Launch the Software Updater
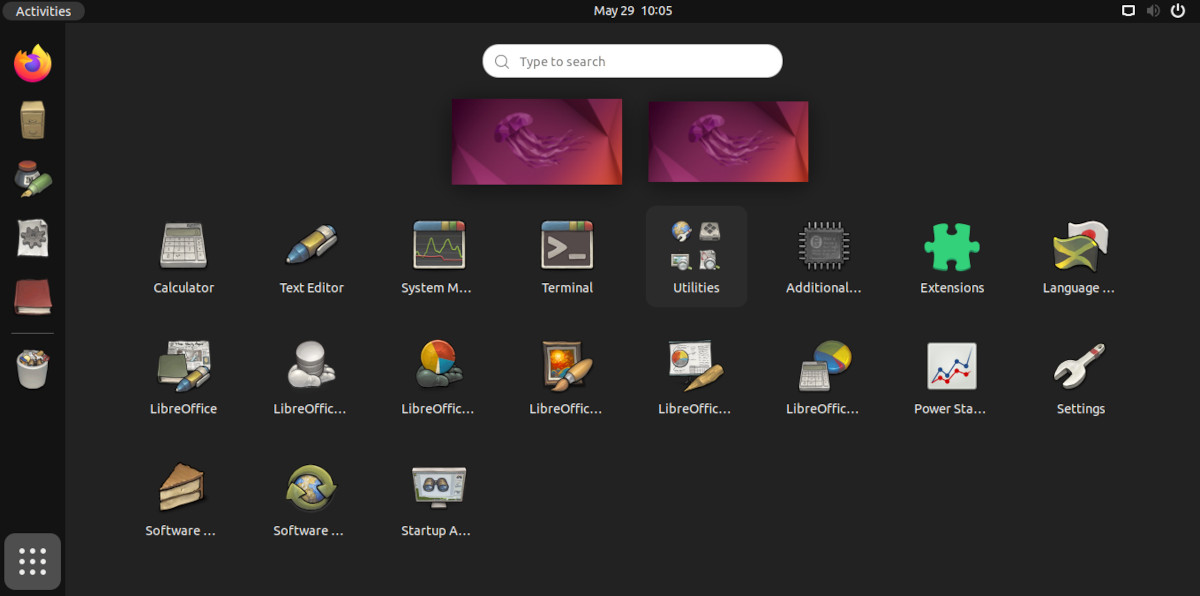 pos(309,488)
